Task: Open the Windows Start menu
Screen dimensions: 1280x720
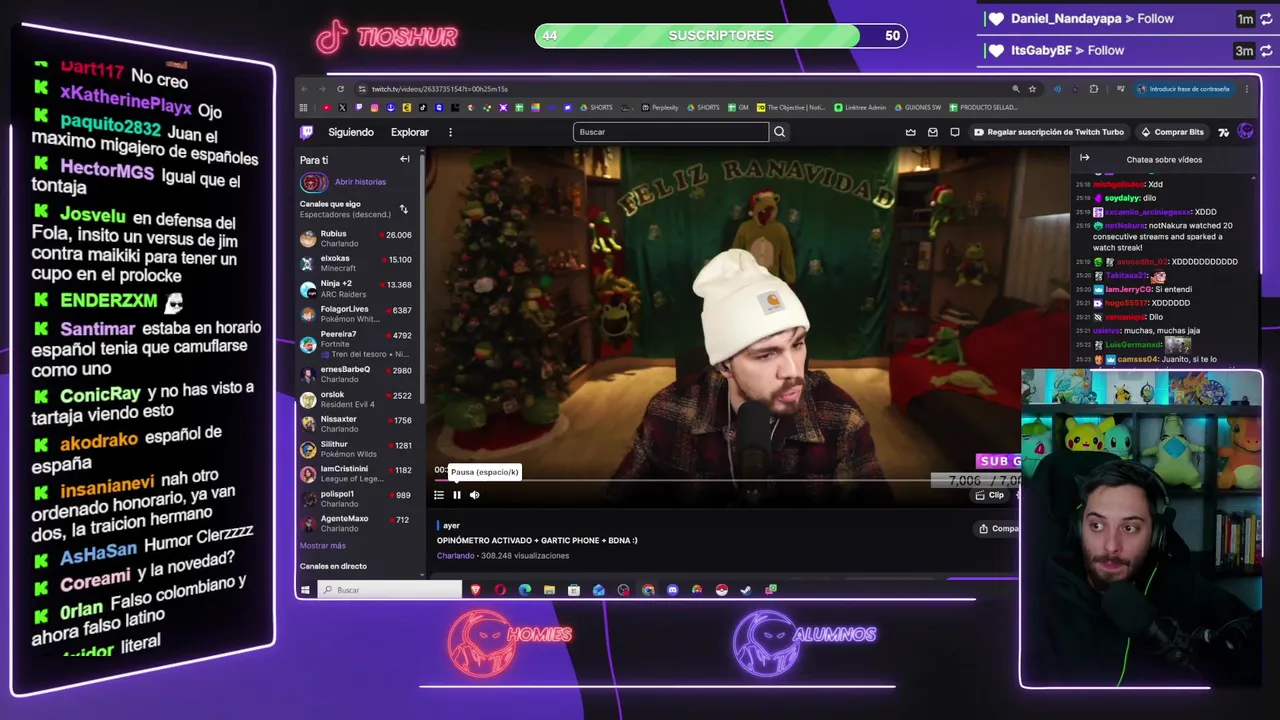Action: tap(306, 590)
